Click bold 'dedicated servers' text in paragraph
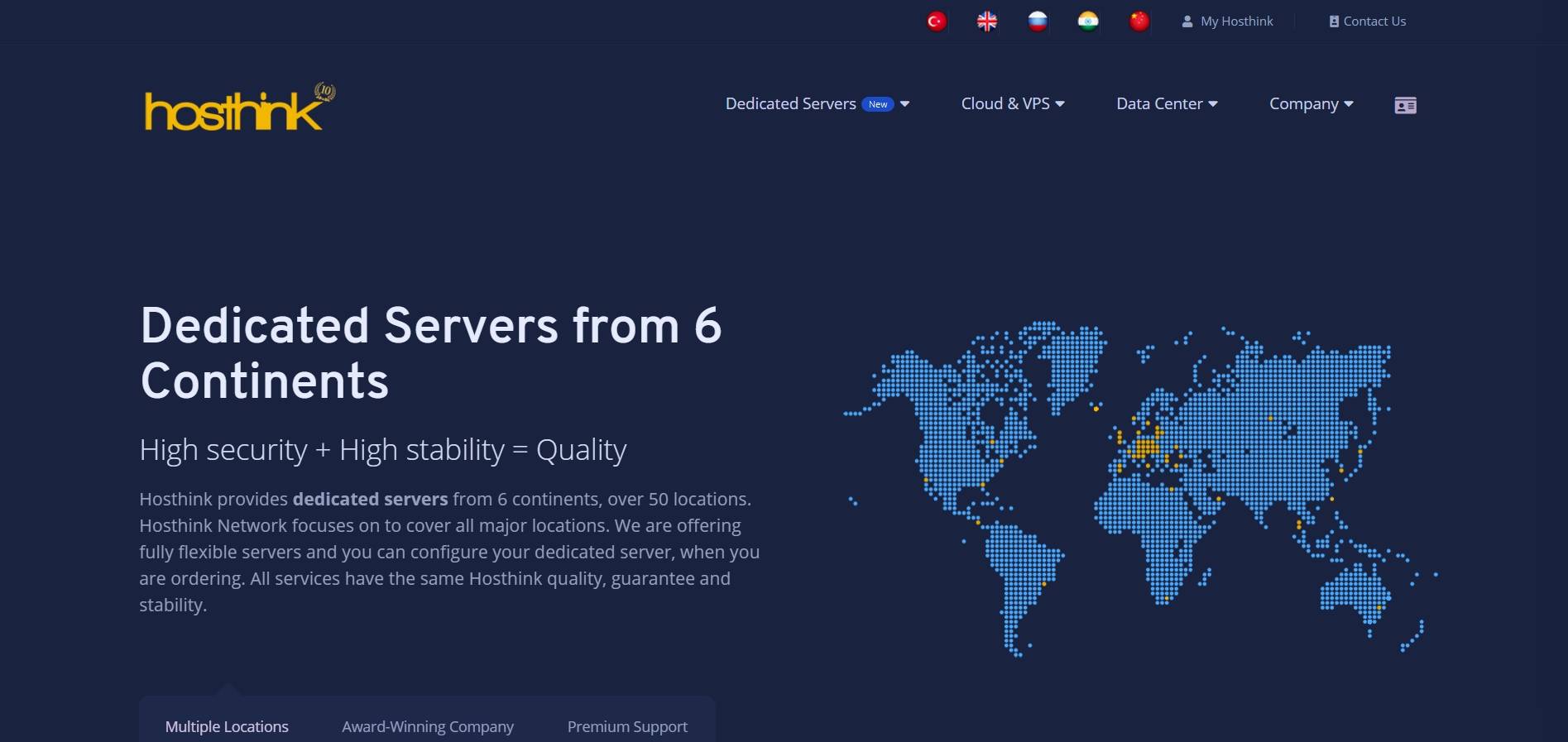 tap(370, 499)
